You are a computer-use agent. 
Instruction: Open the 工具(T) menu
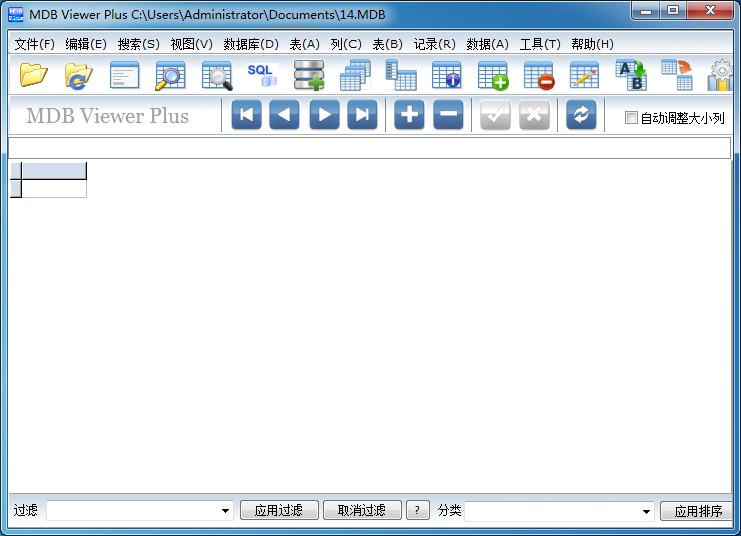coord(539,44)
